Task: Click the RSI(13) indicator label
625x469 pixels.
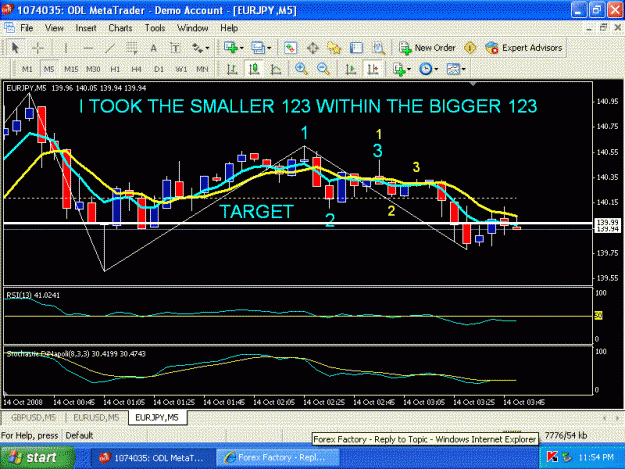Action: (33, 295)
